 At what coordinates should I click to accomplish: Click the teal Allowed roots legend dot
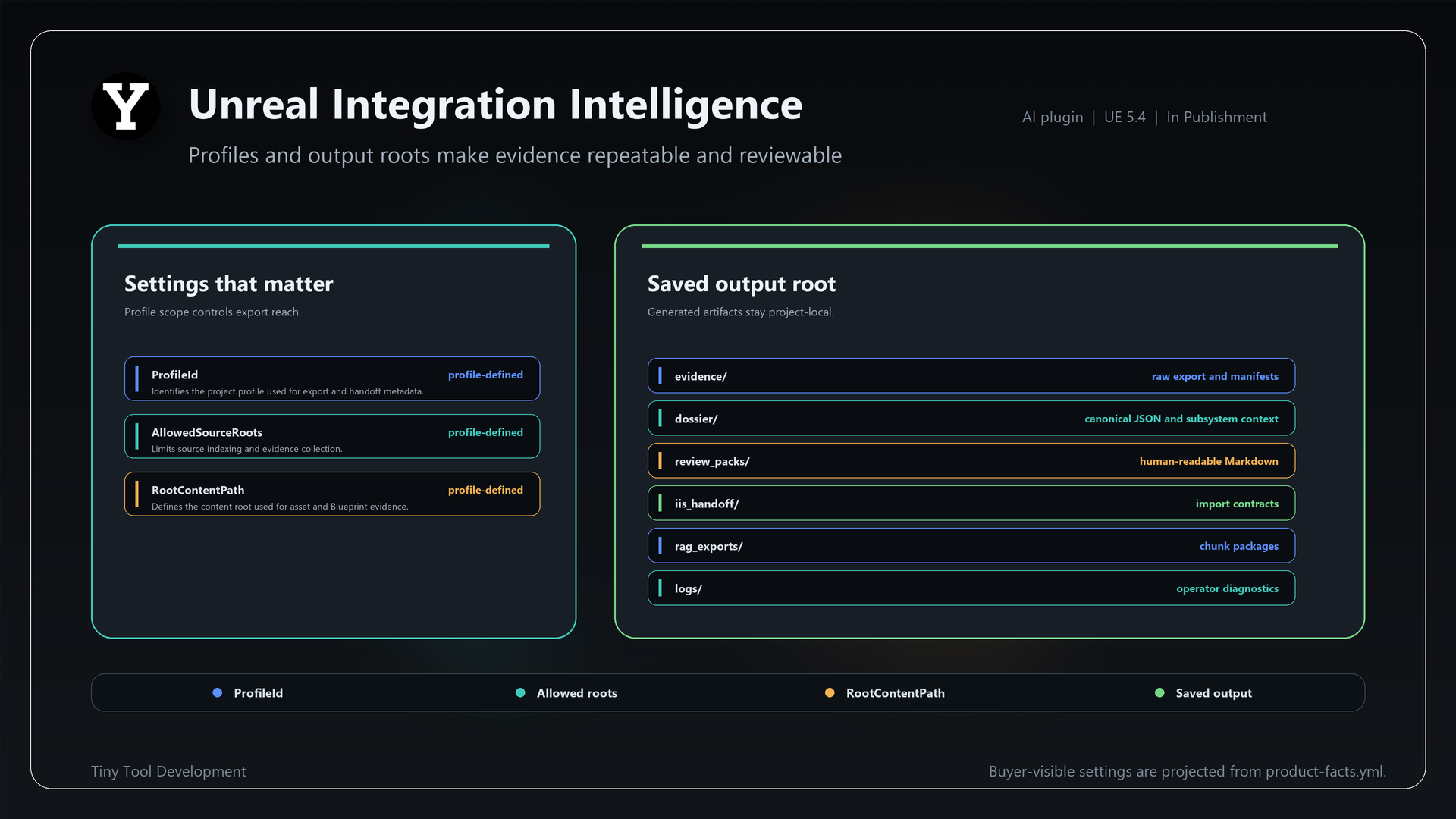tap(520, 692)
